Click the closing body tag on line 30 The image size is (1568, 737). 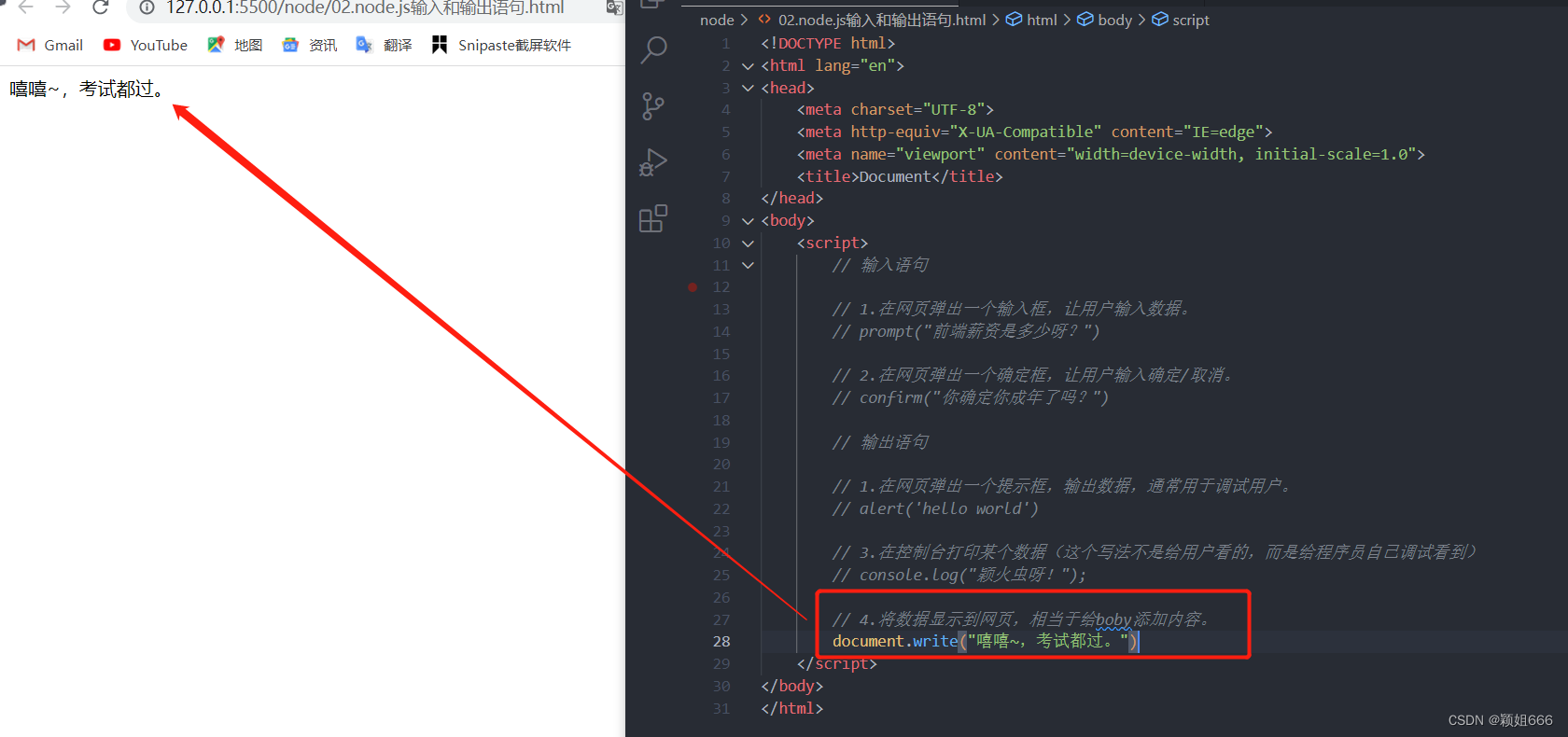791,686
